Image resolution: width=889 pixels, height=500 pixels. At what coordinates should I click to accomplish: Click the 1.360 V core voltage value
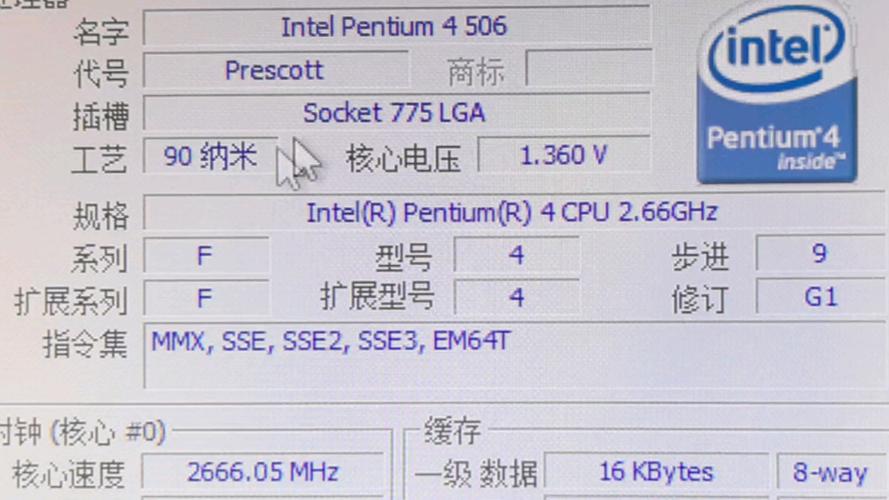pyautogui.click(x=564, y=155)
